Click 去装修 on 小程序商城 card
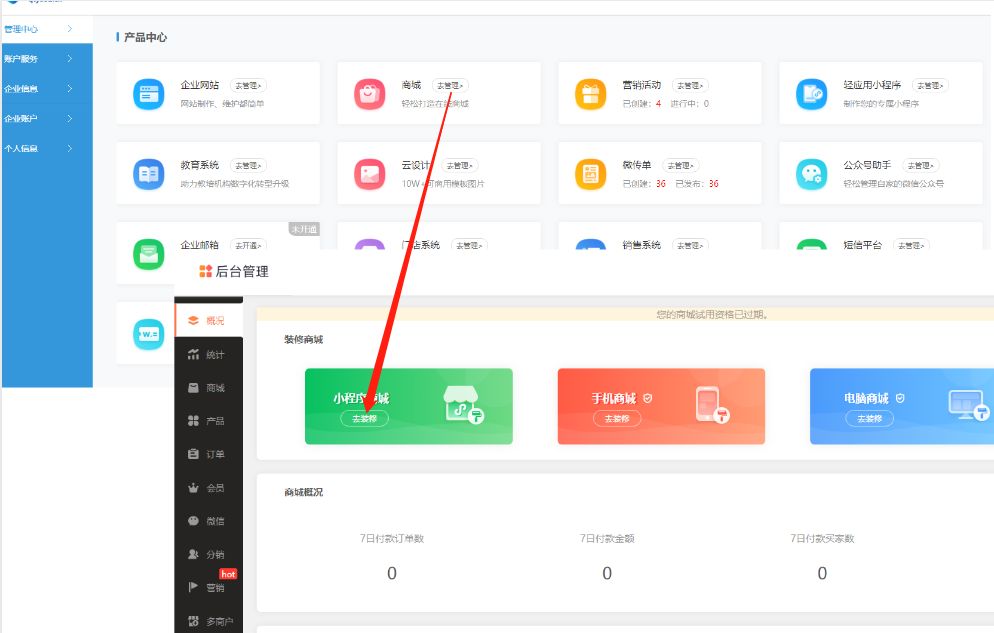 [x=364, y=418]
